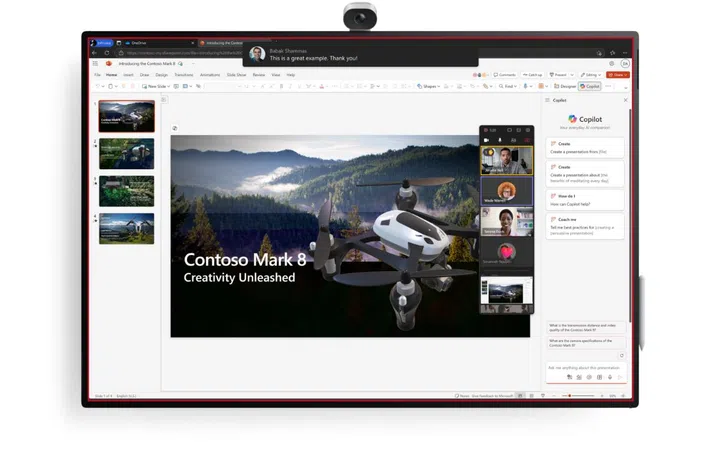Viewport: 720px width, 456px height.
Task: Click the Present button
Action: pyautogui.click(x=558, y=75)
